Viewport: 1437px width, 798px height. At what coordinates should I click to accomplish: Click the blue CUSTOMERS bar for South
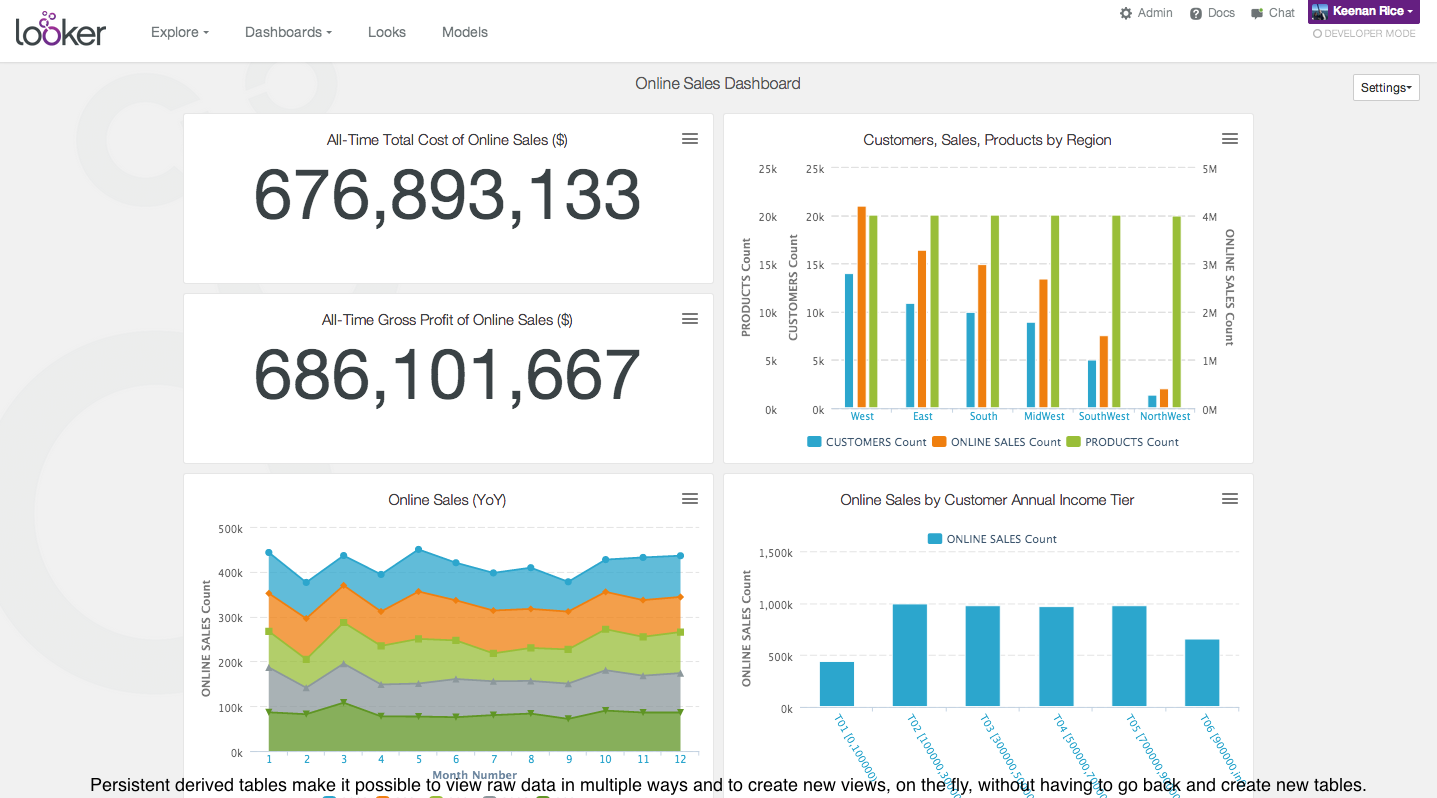970,361
